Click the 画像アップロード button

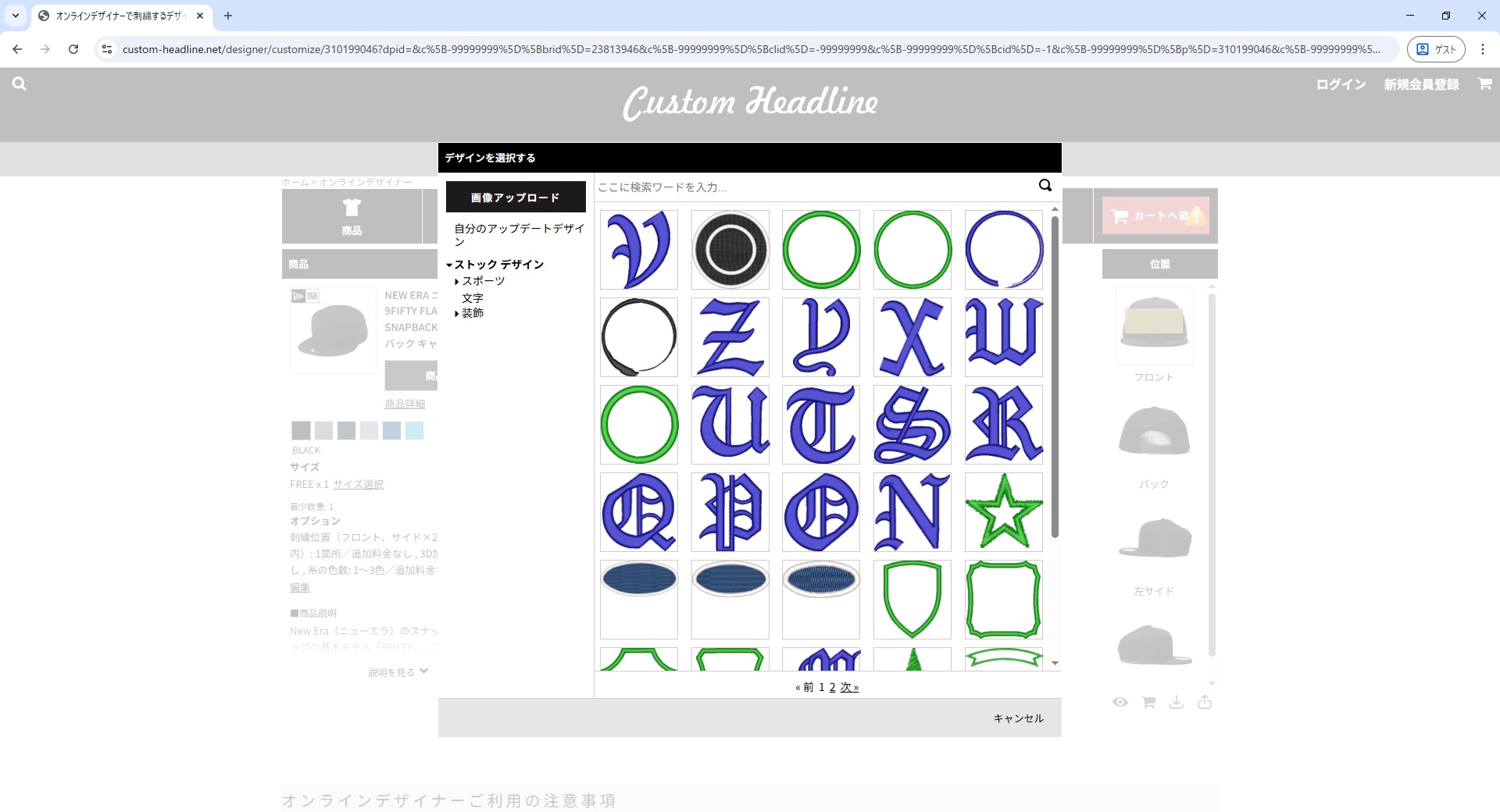point(516,198)
